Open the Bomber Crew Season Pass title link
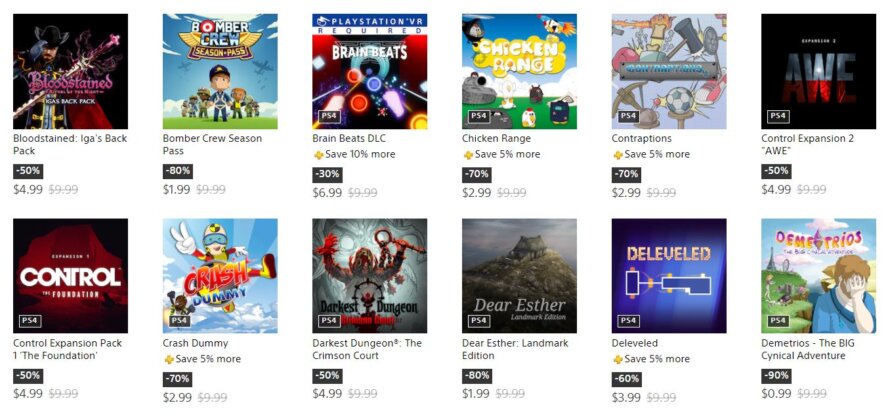890x420 pixels. [x=212, y=145]
